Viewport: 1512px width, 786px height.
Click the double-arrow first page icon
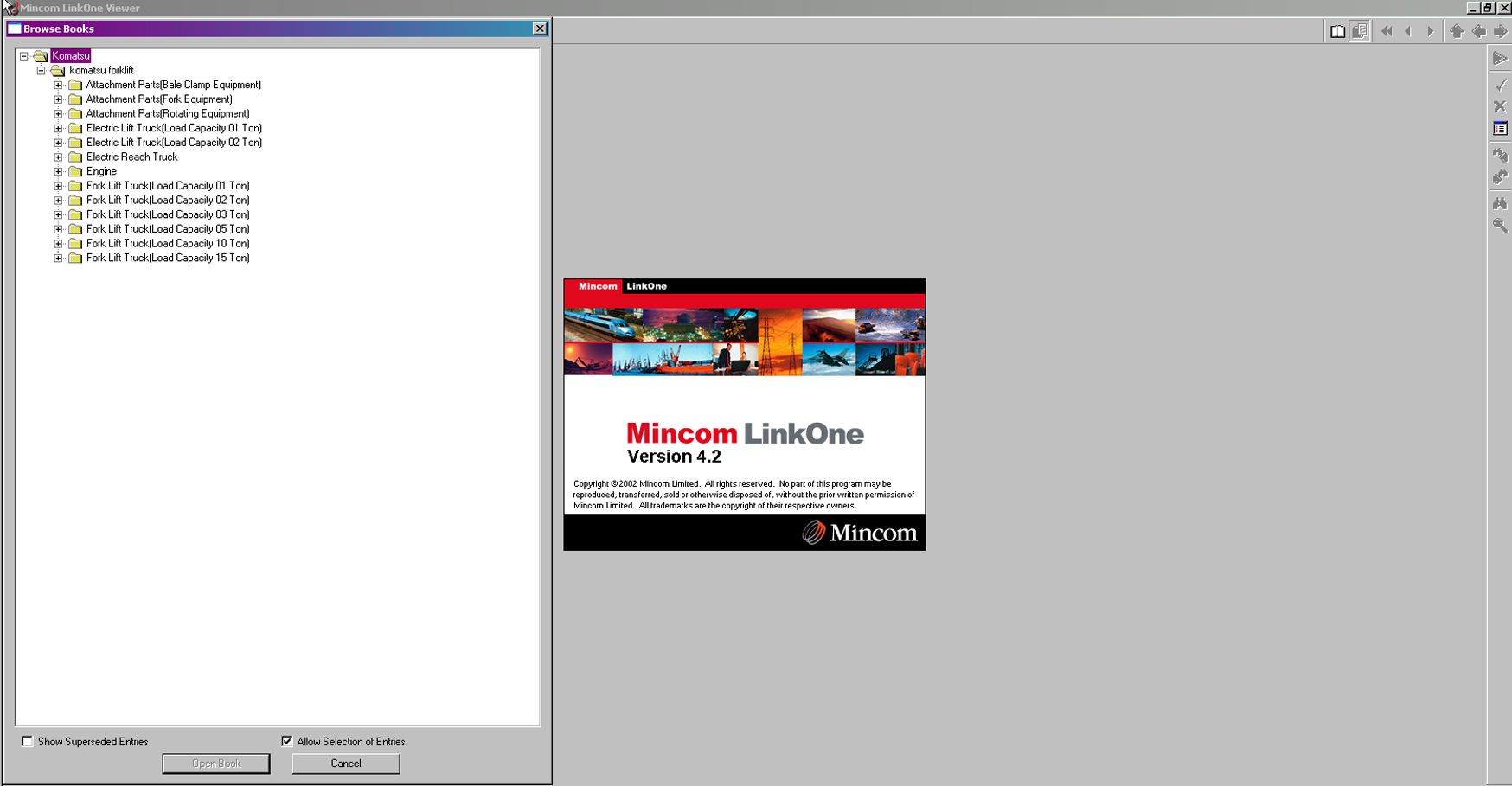click(x=1387, y=31)
